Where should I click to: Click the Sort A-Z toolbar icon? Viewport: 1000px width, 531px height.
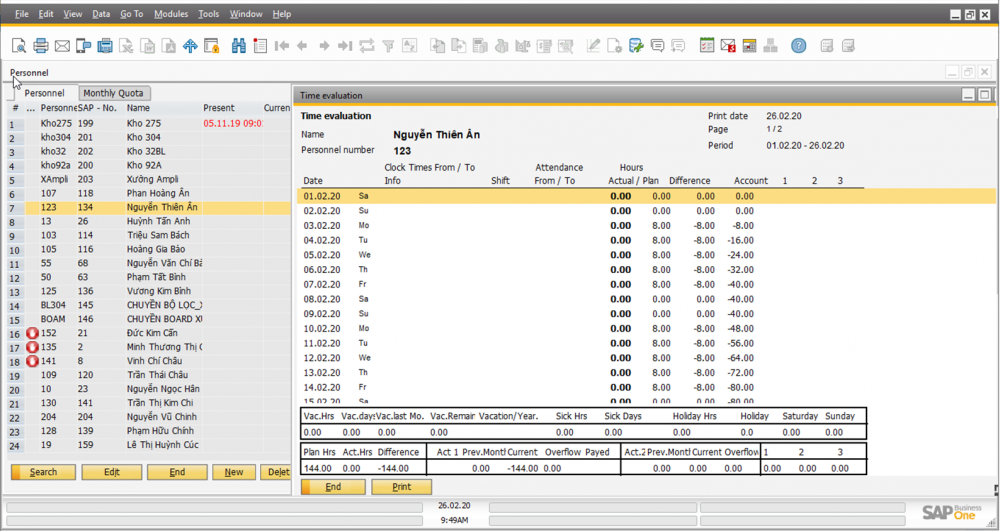[x=409, y=46]
